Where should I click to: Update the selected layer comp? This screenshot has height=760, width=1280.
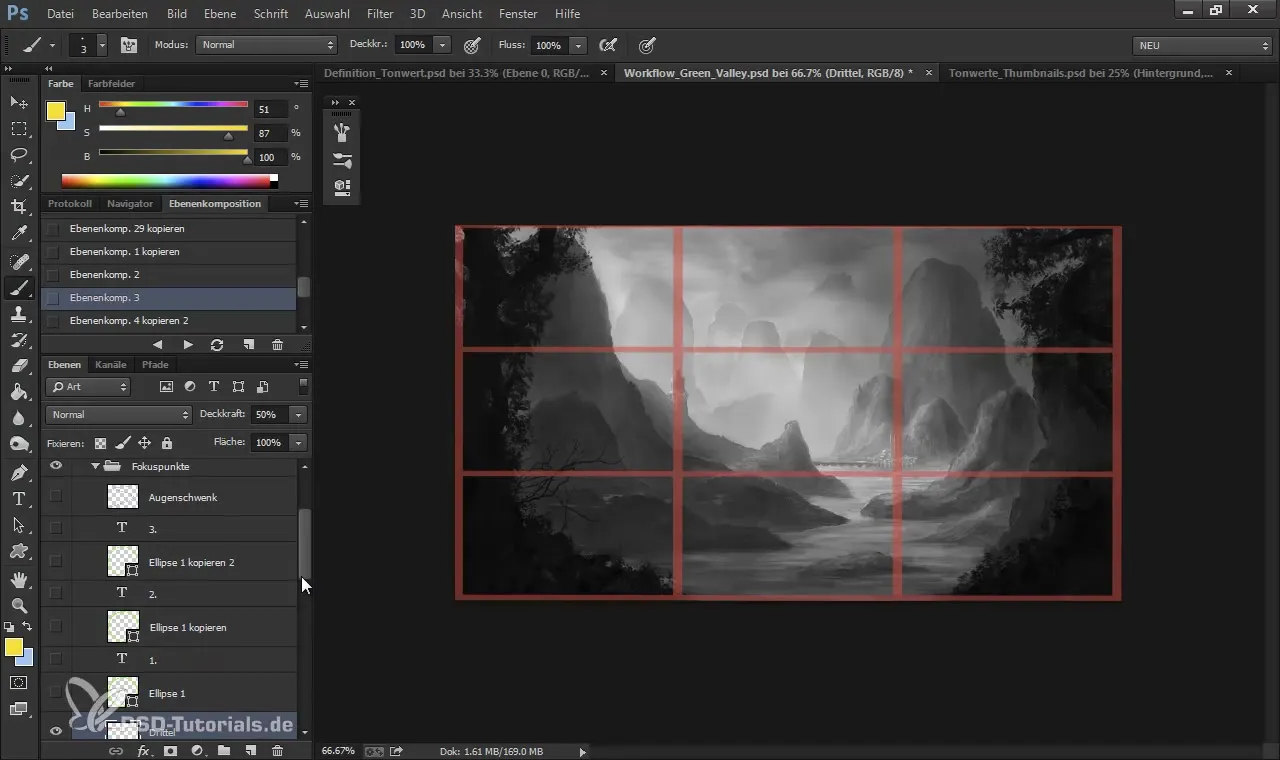(217, 345)
